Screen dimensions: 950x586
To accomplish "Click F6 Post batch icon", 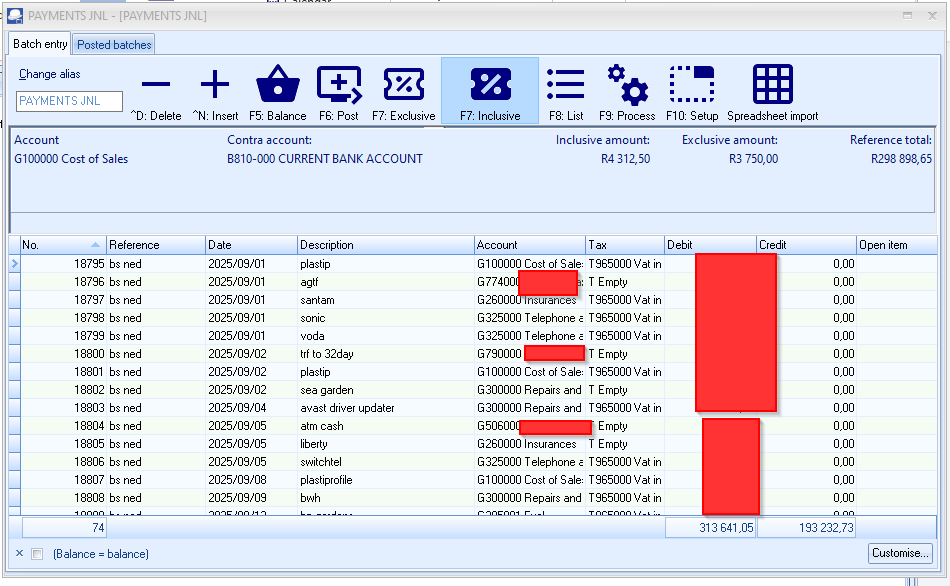I will [339, 84].
